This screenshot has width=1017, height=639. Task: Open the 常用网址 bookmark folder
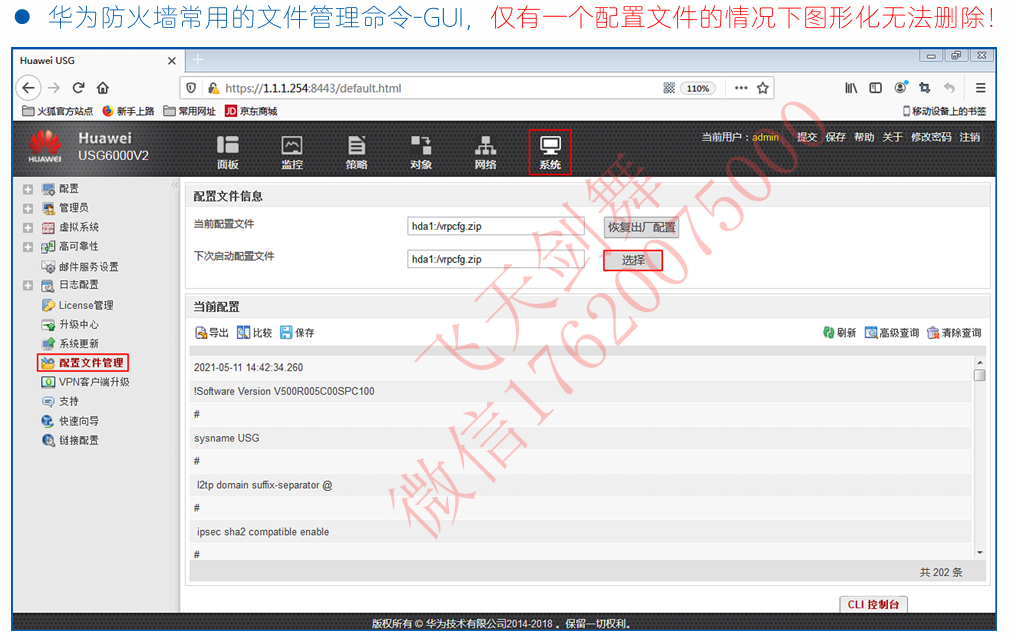[189, 111]
